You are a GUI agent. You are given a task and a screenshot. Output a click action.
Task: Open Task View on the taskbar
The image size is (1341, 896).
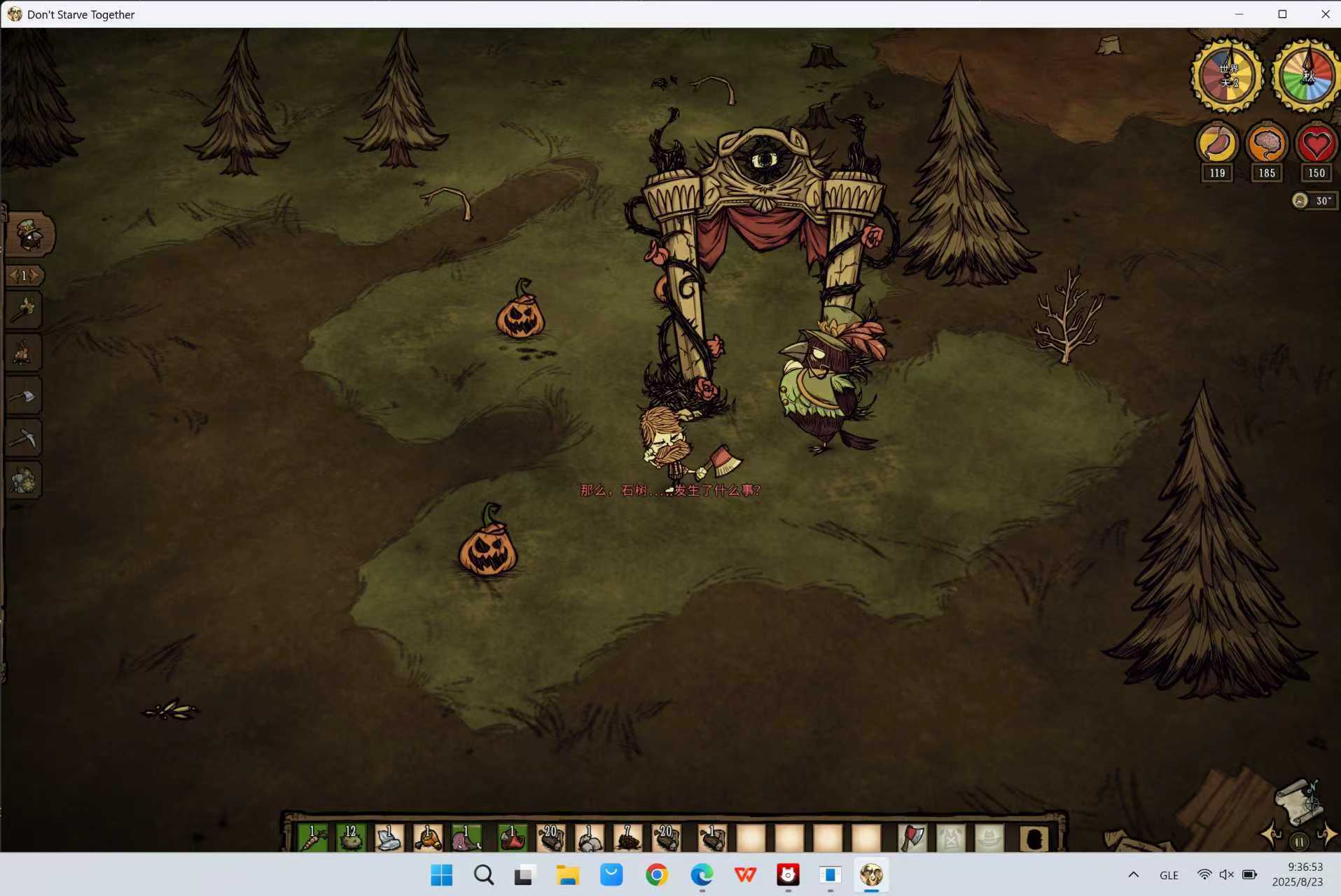tap(524, 875)
